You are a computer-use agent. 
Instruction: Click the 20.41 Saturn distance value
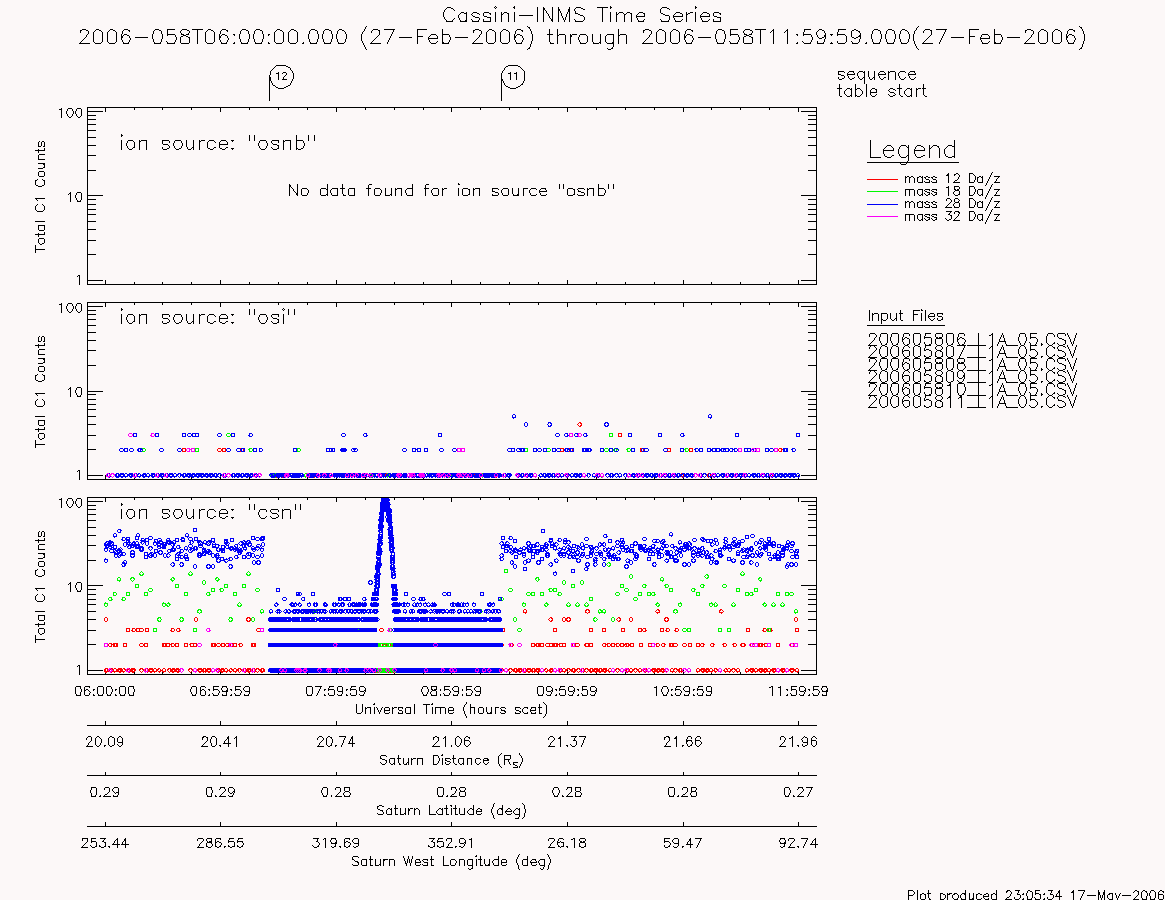(220, 742)
